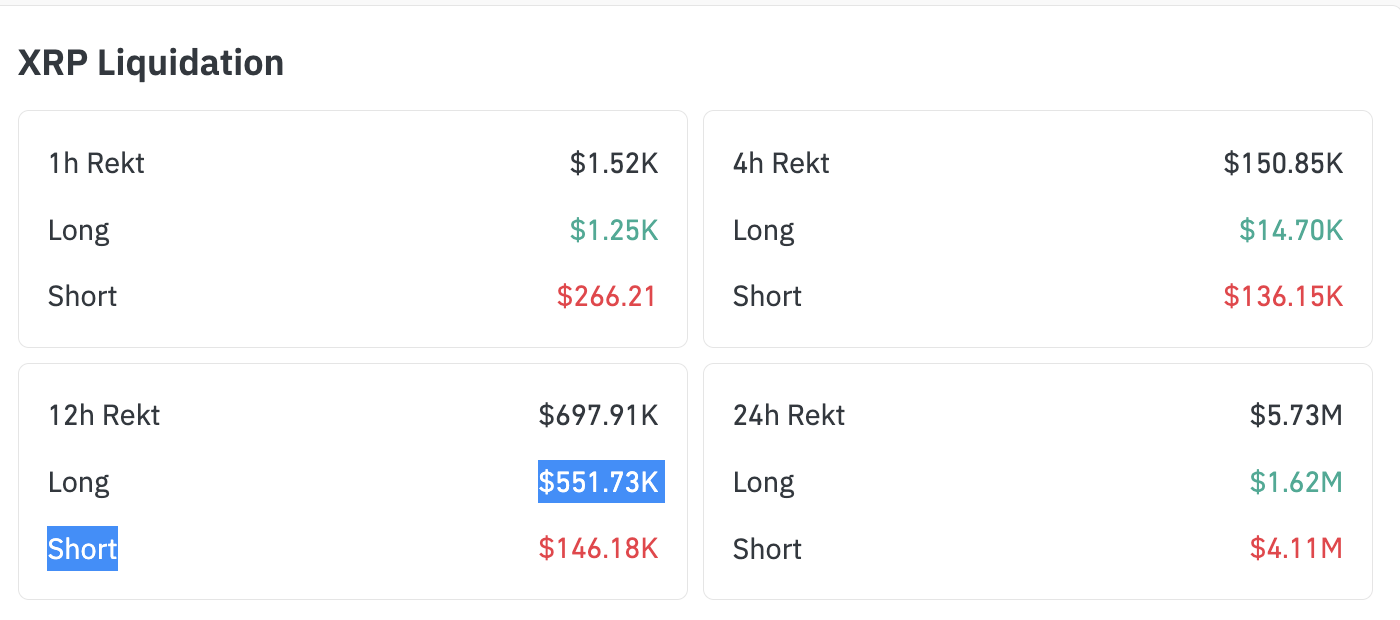Click the Short label in 4h card
The image size is (1400, 620).
point(767,296)
